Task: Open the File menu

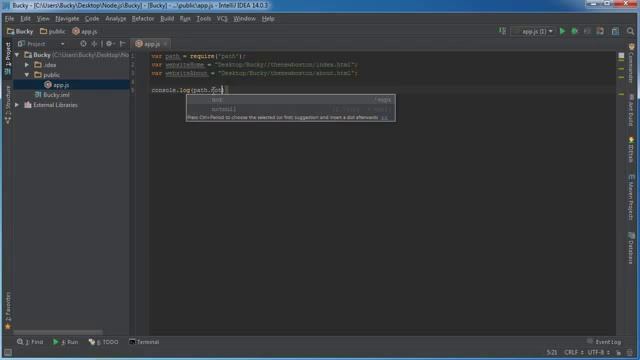Action: [x=9, y=19]
